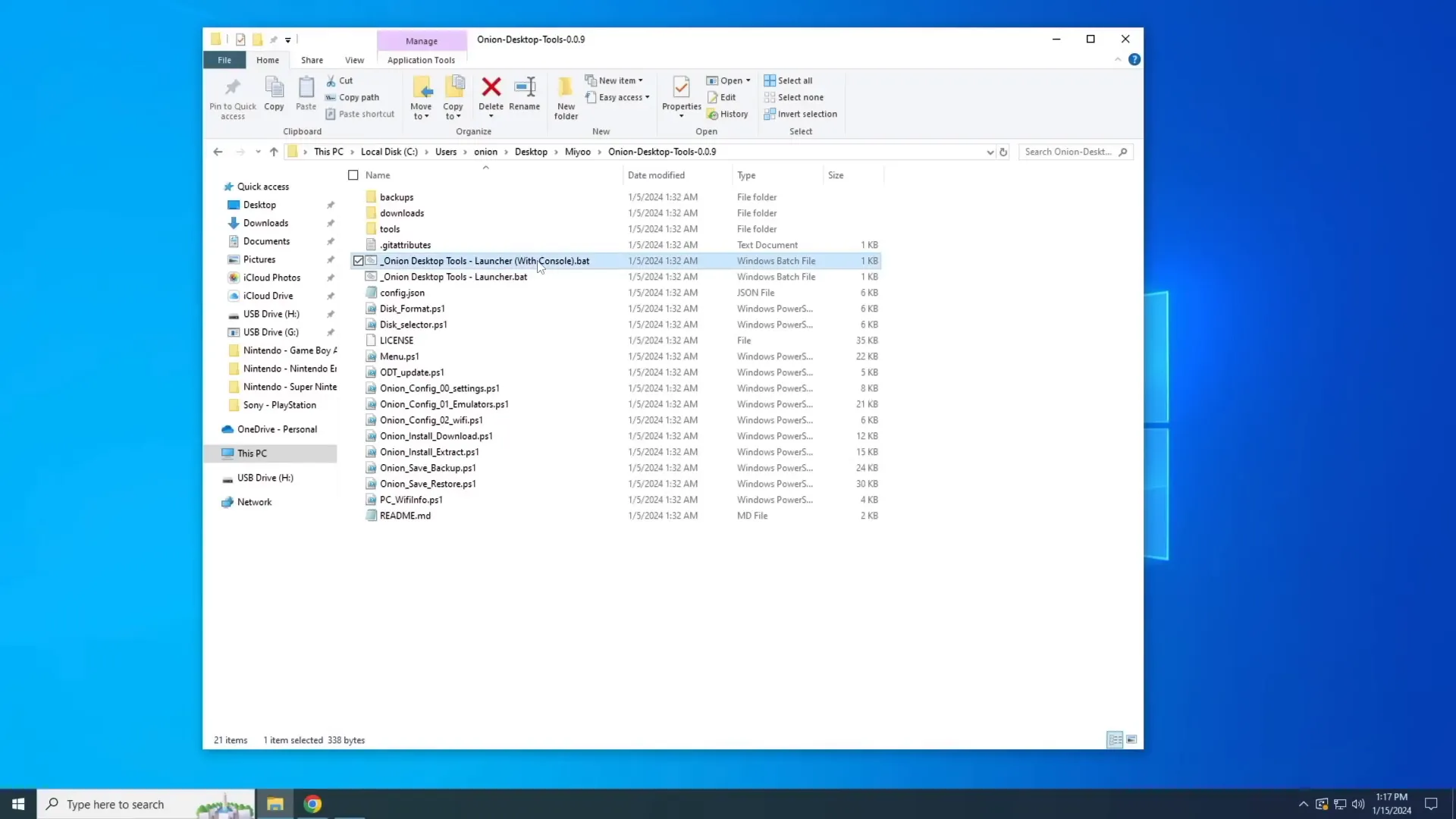Open the address bar history dropdown
Image resolution: width=1456 pixels, height=819 pixels.
click(x=990, y=152)
